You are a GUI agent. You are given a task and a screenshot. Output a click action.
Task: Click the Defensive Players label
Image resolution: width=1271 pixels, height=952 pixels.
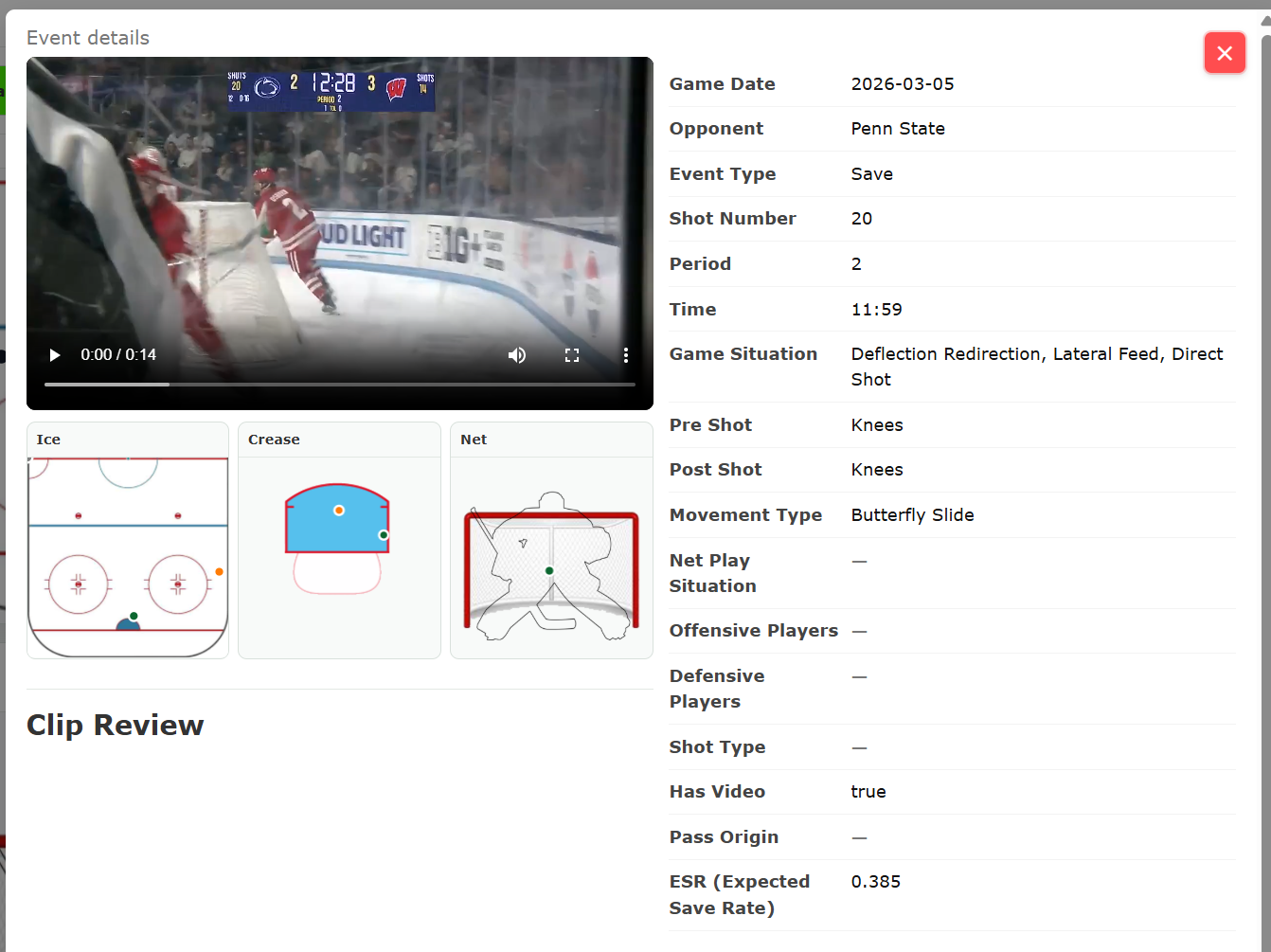click(717, 689)
